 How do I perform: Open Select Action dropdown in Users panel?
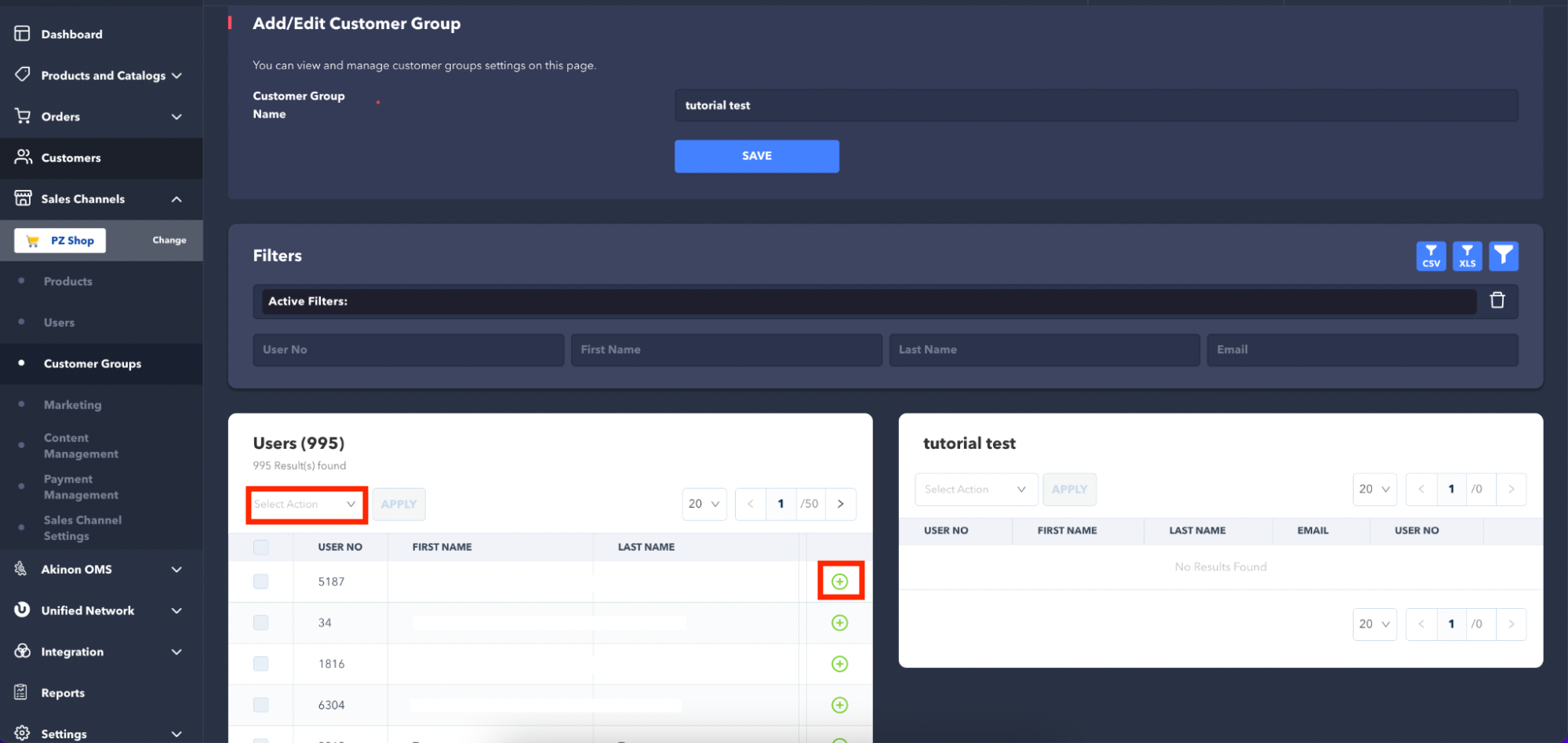306,504
